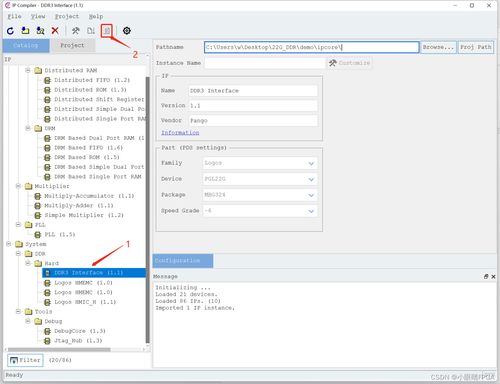Collapse the Distributed RAM tree node

pyautogui.click(x=28, y=70)
